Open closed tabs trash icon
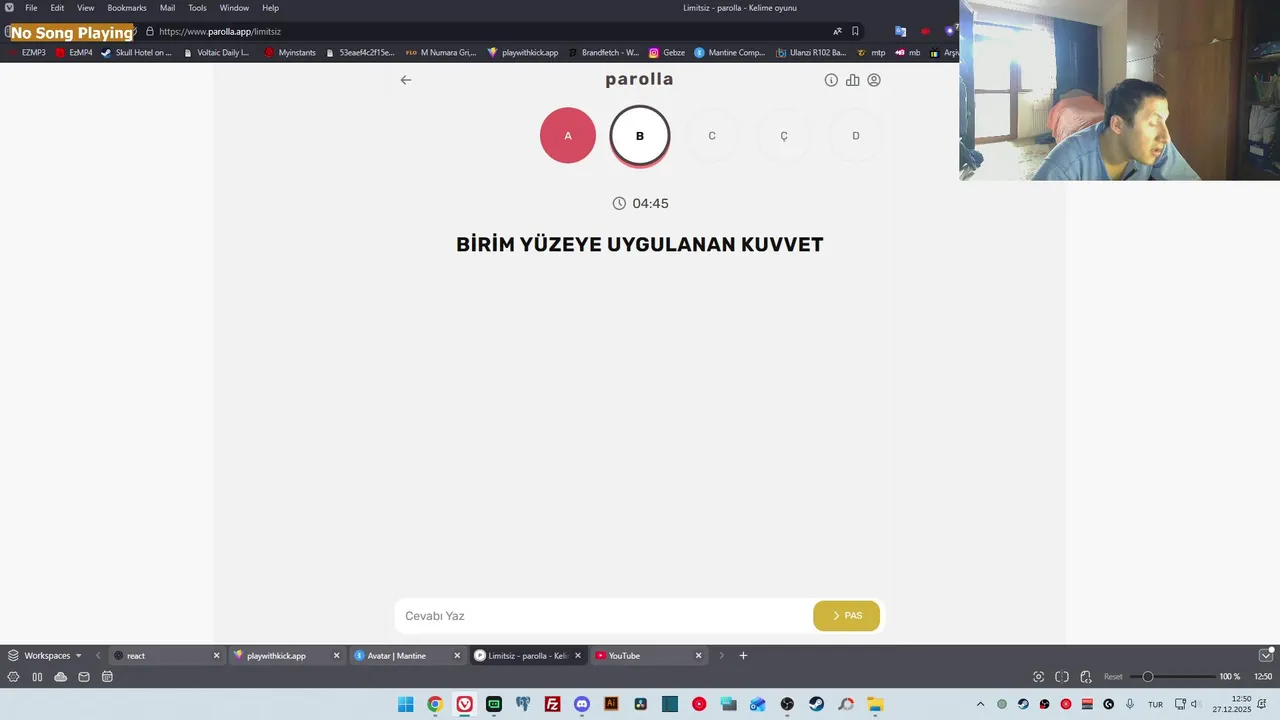The image size is (1280, 720). coord(1266,656)
